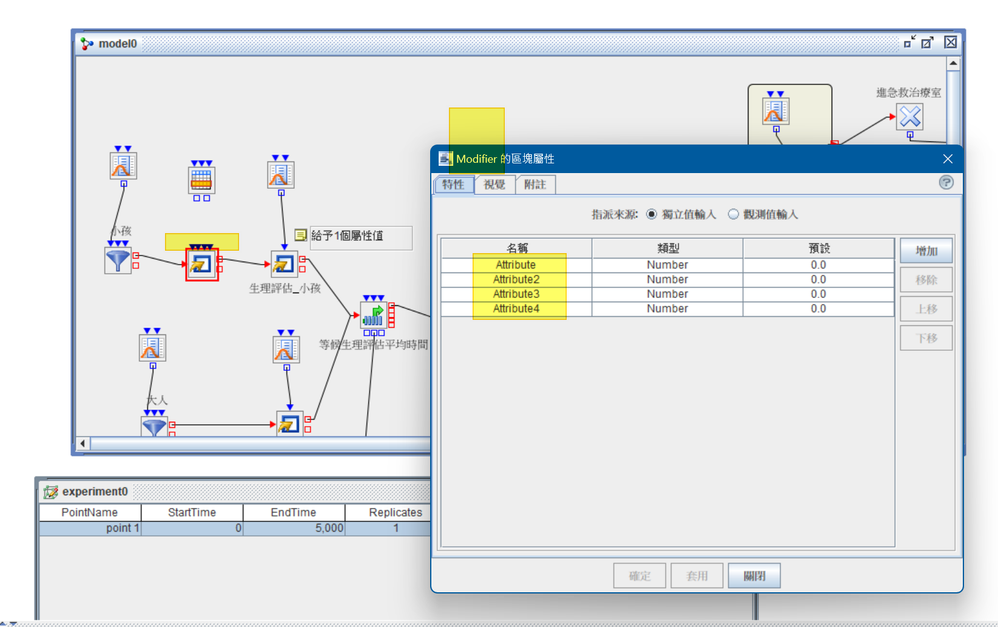Viewport: 998px width, 627px height.
Task: Click the EndTime column header
Action: [293, 512]
